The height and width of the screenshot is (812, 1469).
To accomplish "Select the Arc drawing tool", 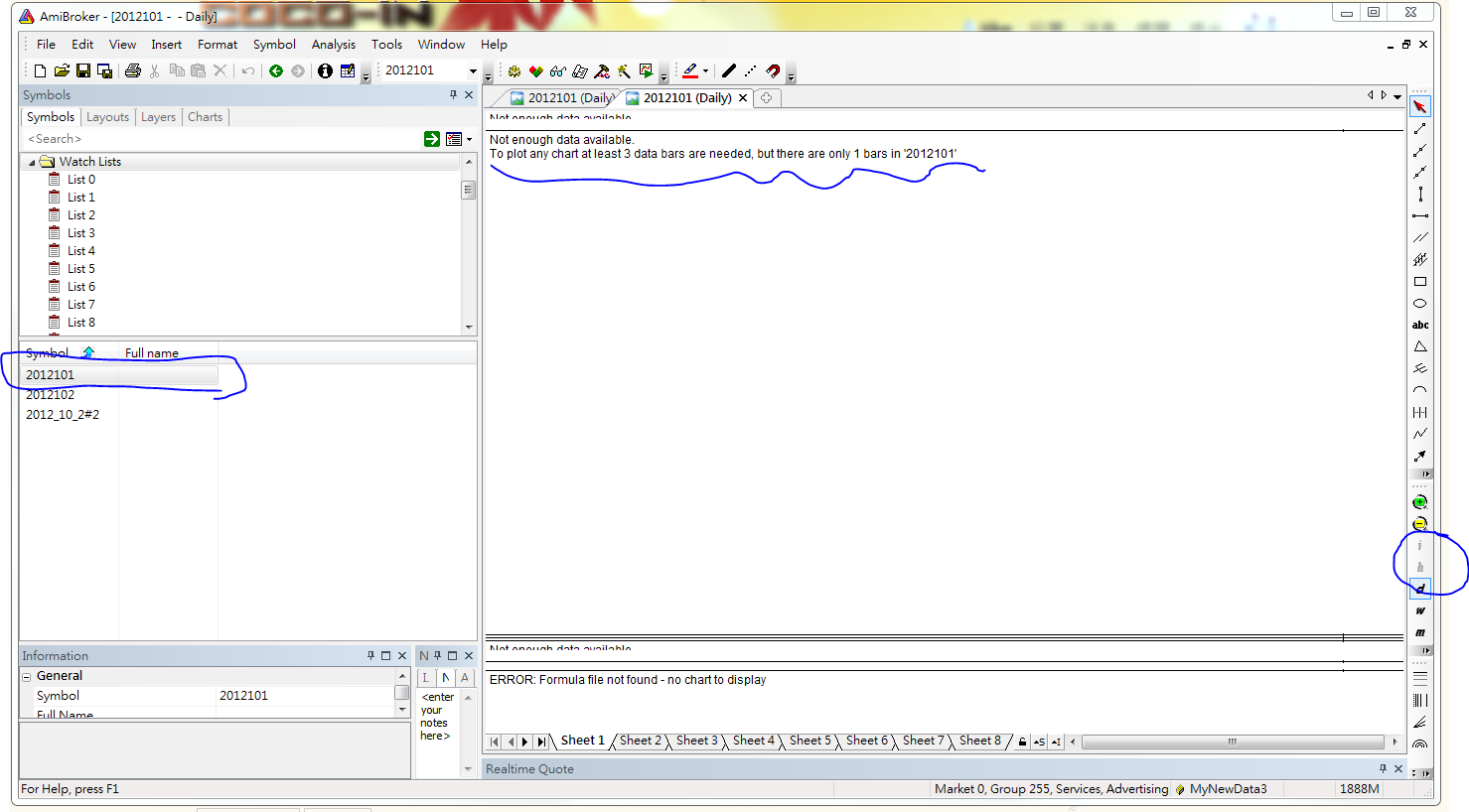I will click(x=1420, y=390).
